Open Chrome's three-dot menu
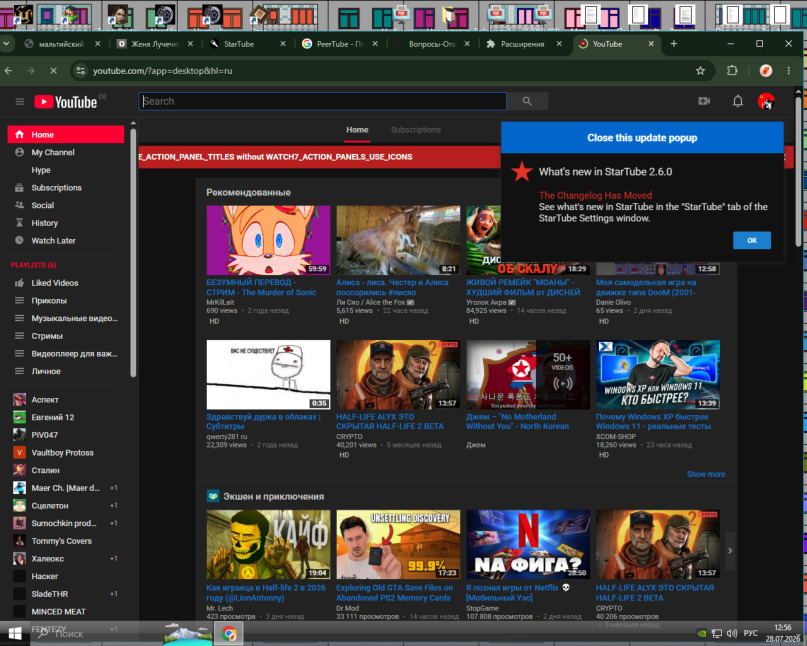807x646 pixels. point(788,71)
